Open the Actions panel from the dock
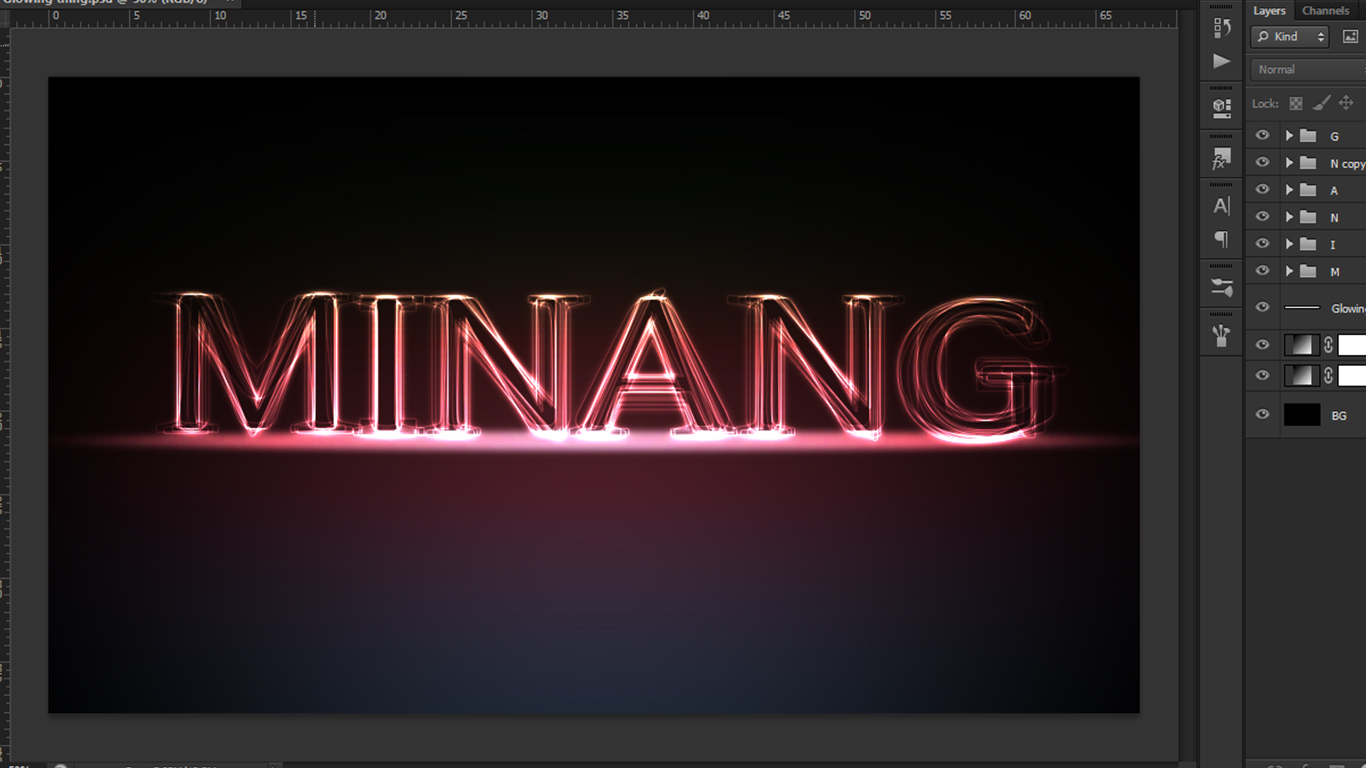 click(1221, 61)
